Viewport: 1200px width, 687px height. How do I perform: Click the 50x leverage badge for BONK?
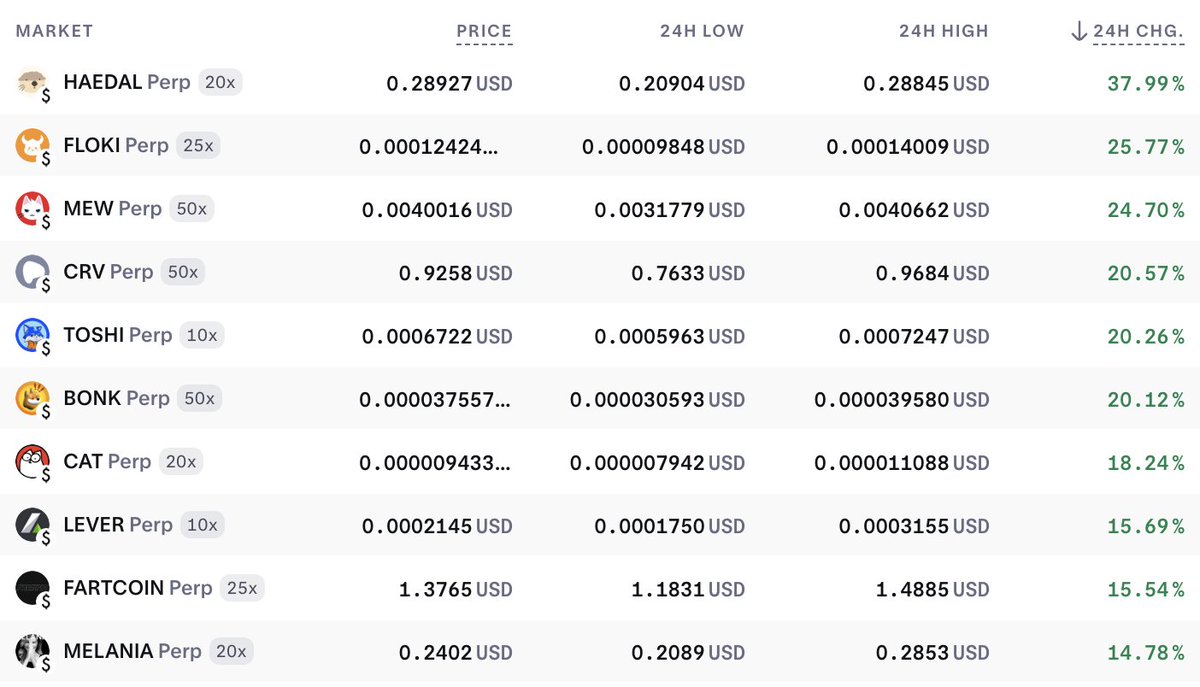199,398
